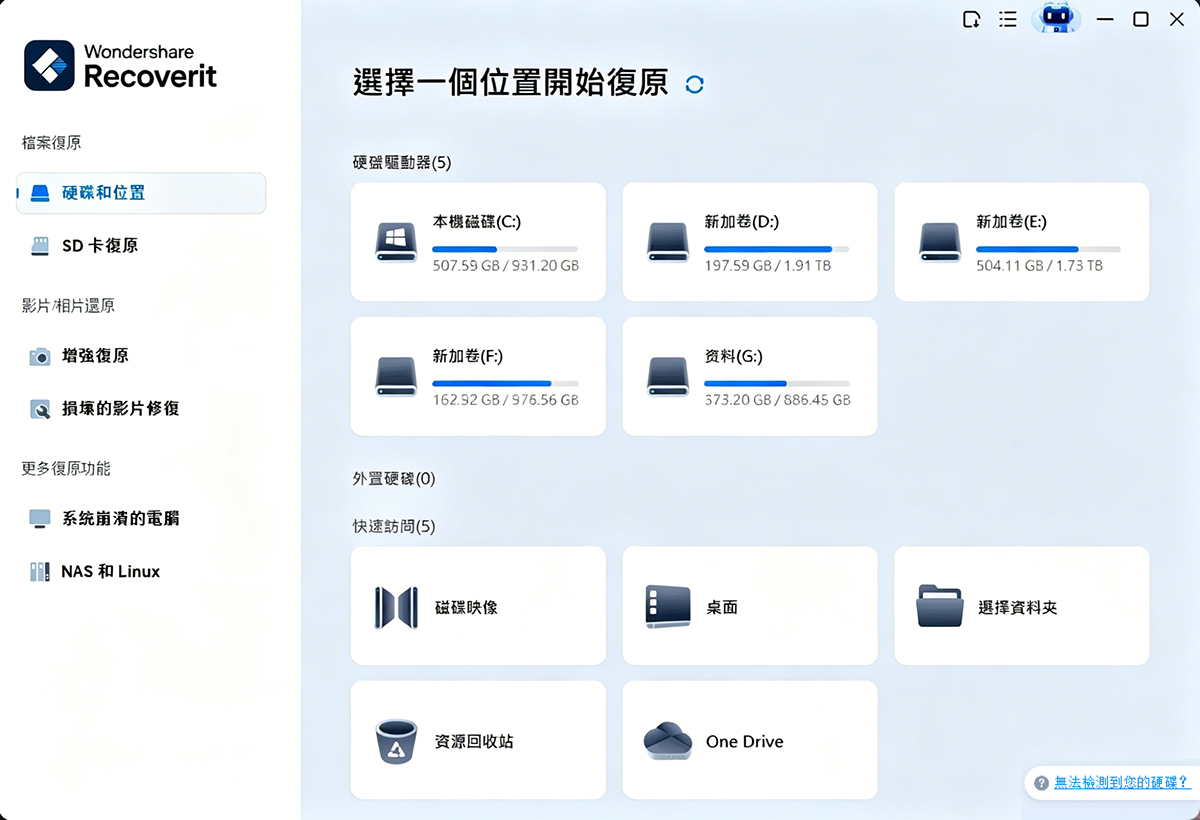Click the usage bar of 本機磁碟(C:)

click(x=505, y=249)
